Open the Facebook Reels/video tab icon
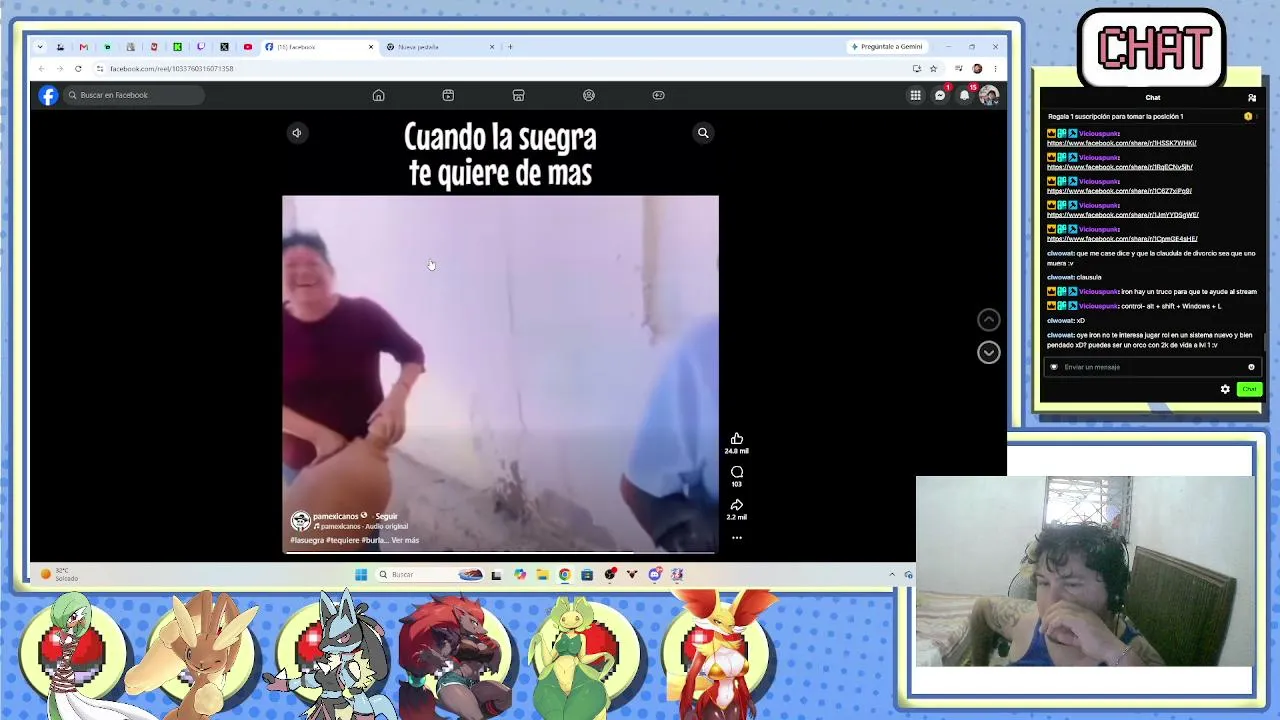The width and height of the screenshot is (1280, 720). (x=448, y=95)
